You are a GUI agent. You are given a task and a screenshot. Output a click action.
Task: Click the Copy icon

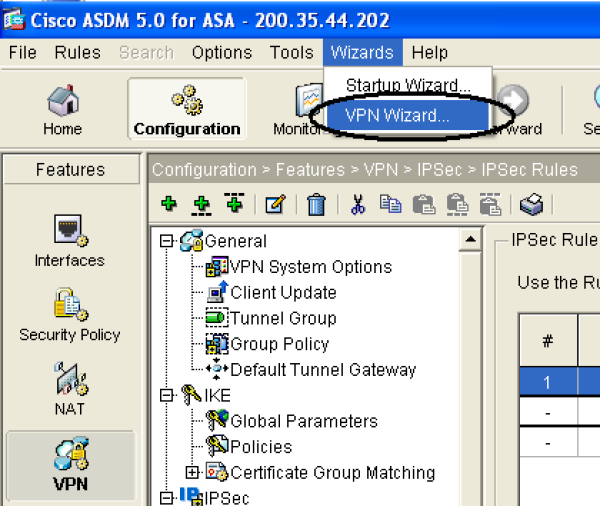[x=390, y=204]
